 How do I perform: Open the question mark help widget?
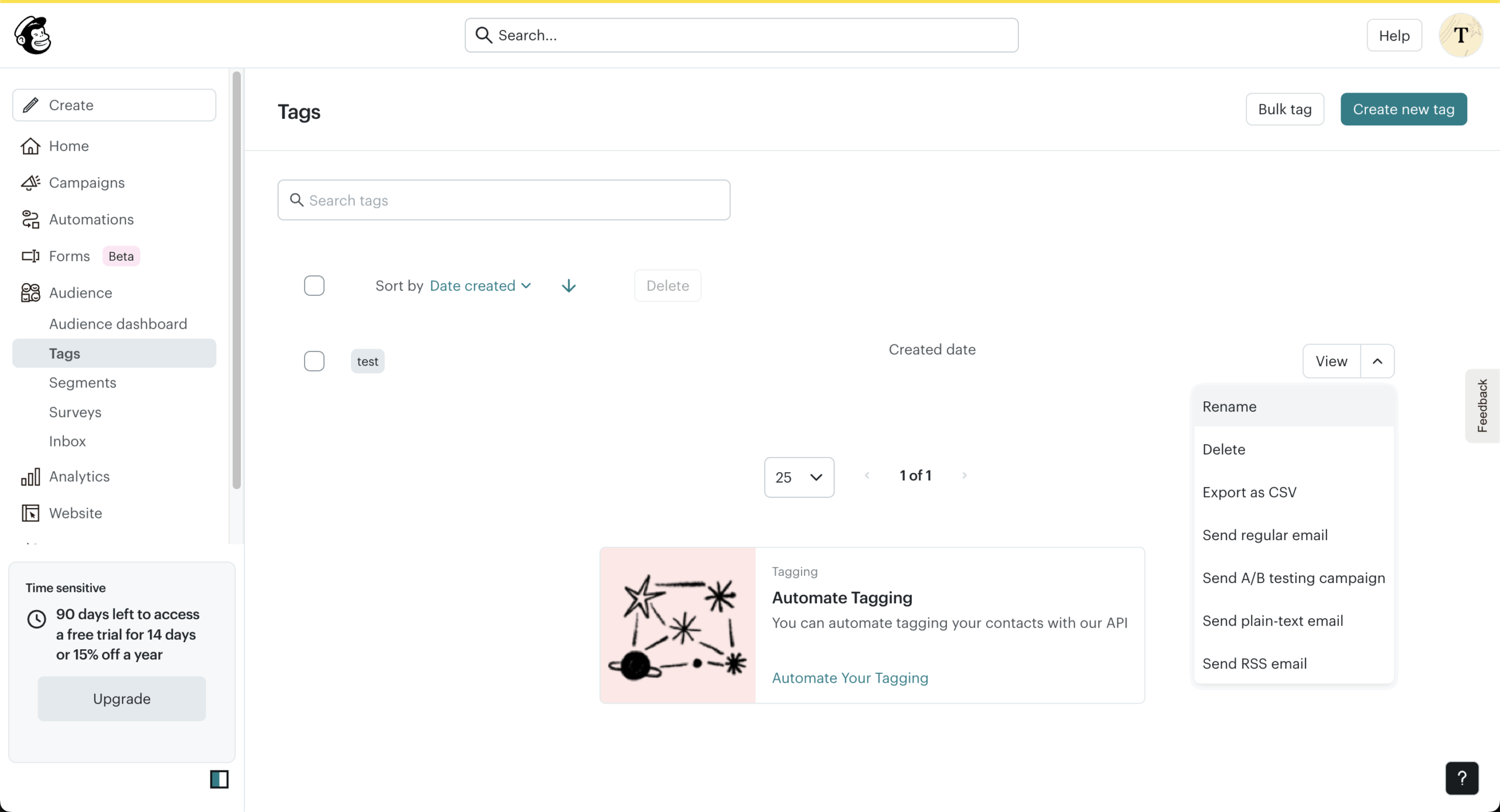point(1462,778)
